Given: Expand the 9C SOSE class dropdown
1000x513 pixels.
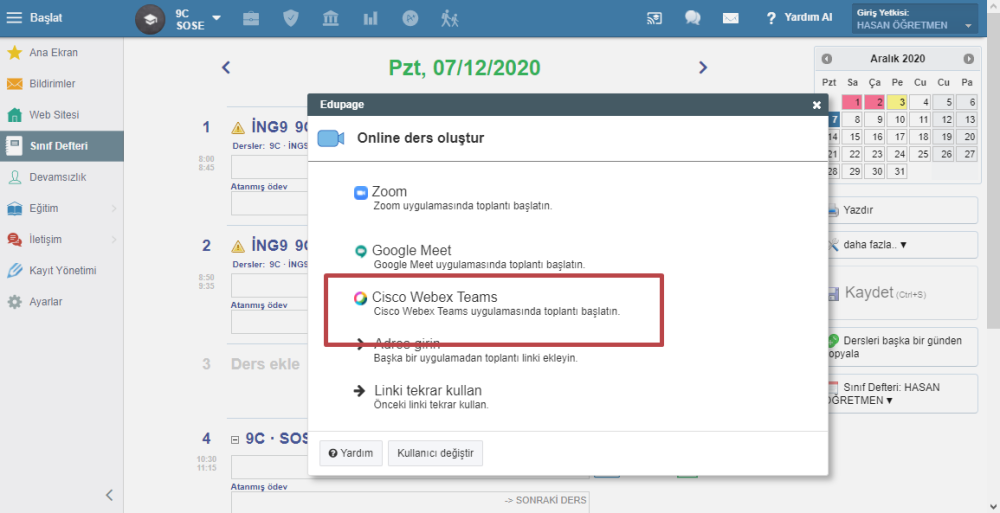Looking at the screenshot, I should (216, 18).
